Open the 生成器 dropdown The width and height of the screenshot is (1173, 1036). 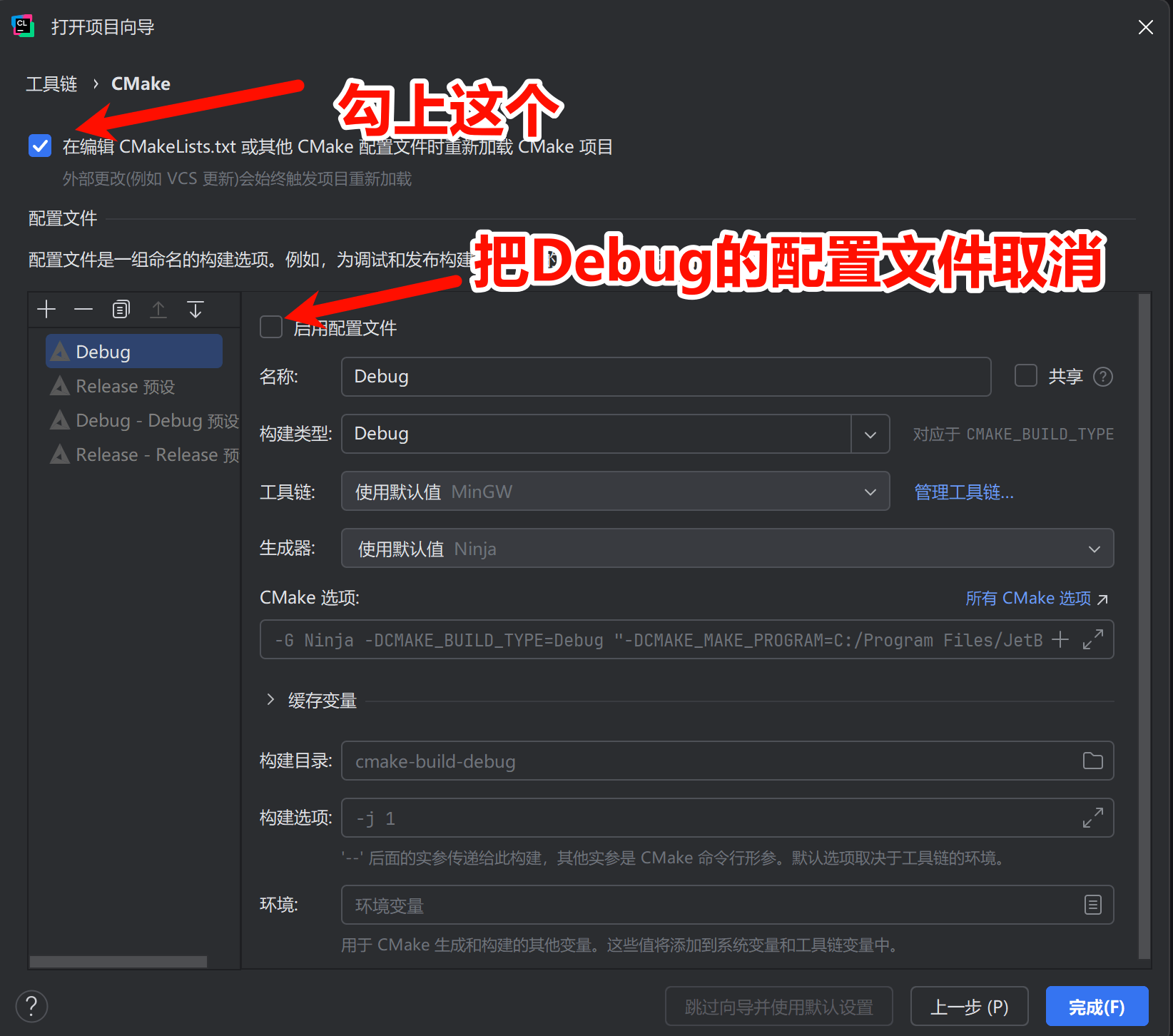[x=1094, y=549]
